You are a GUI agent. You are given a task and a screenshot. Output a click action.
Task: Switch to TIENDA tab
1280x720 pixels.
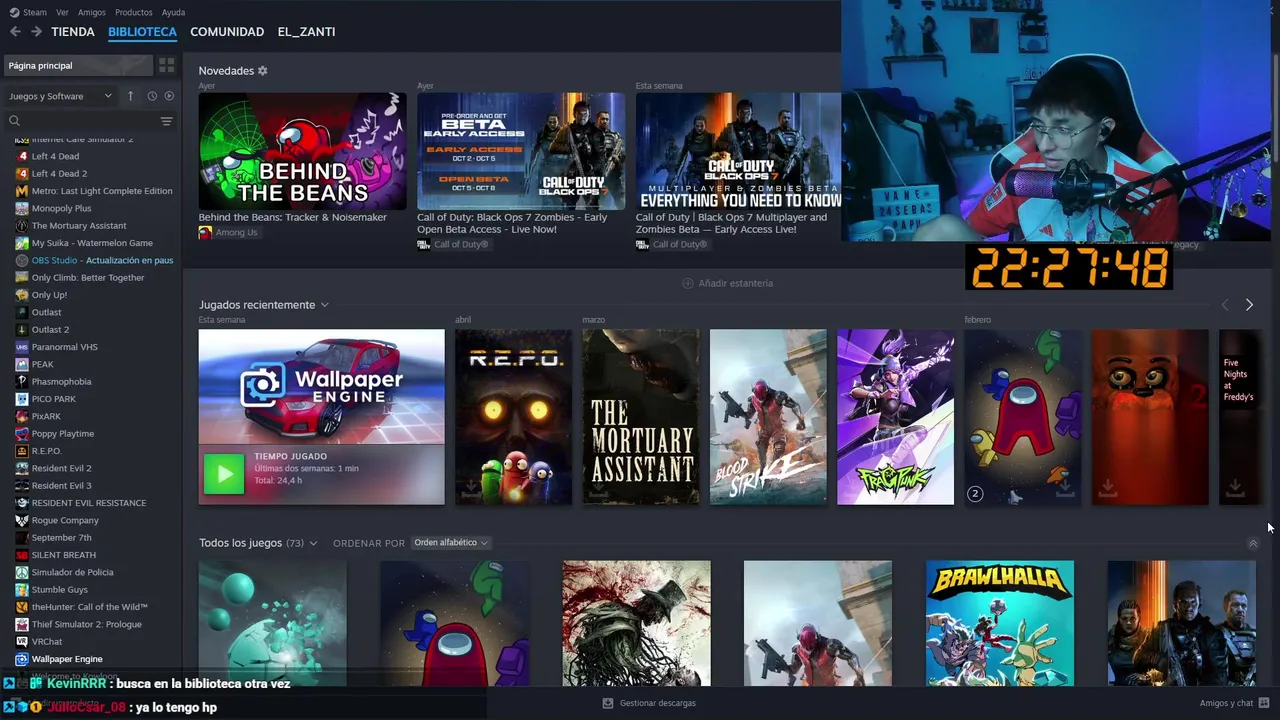coord(73,32)
